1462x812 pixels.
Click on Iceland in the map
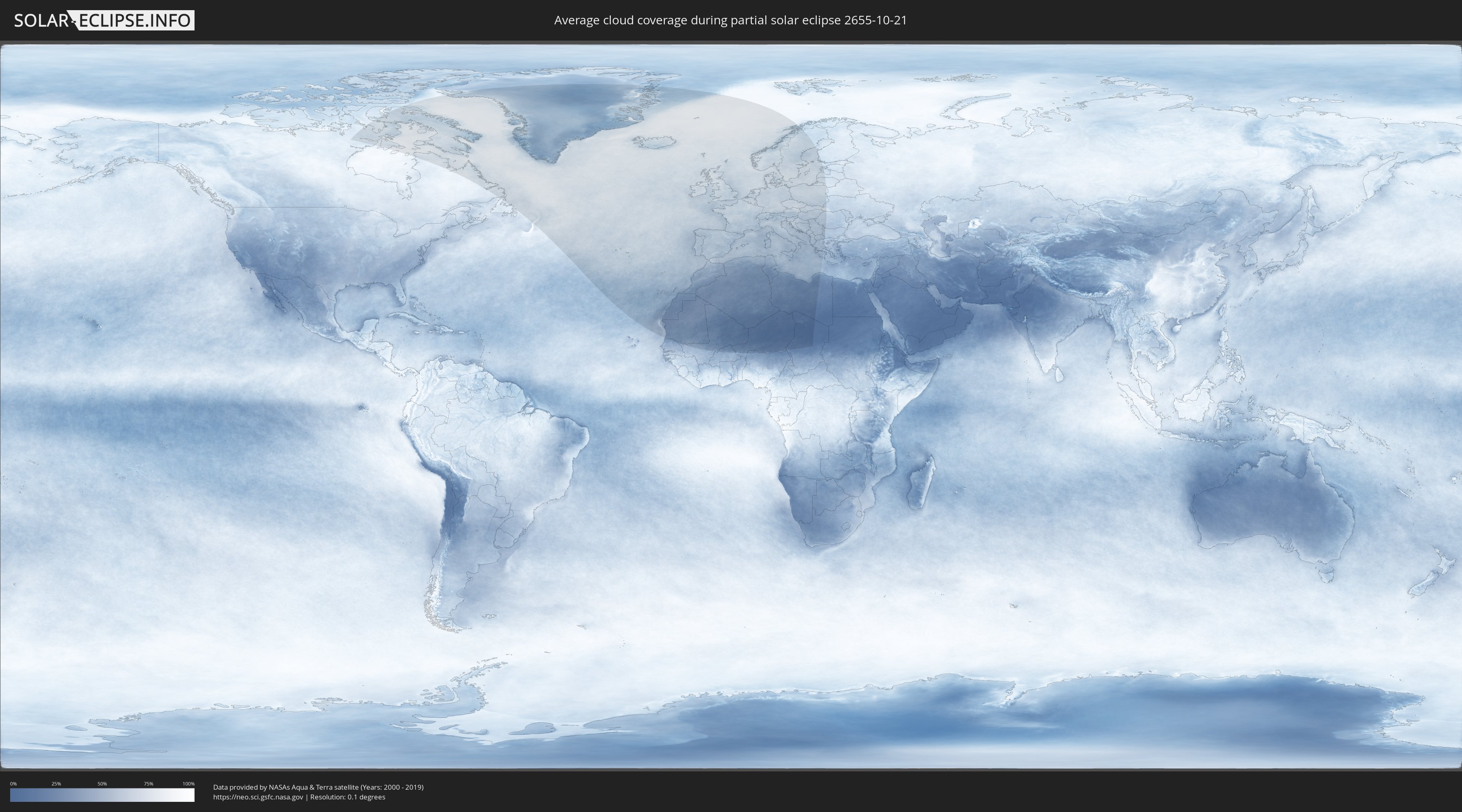(x=654, y=141)
